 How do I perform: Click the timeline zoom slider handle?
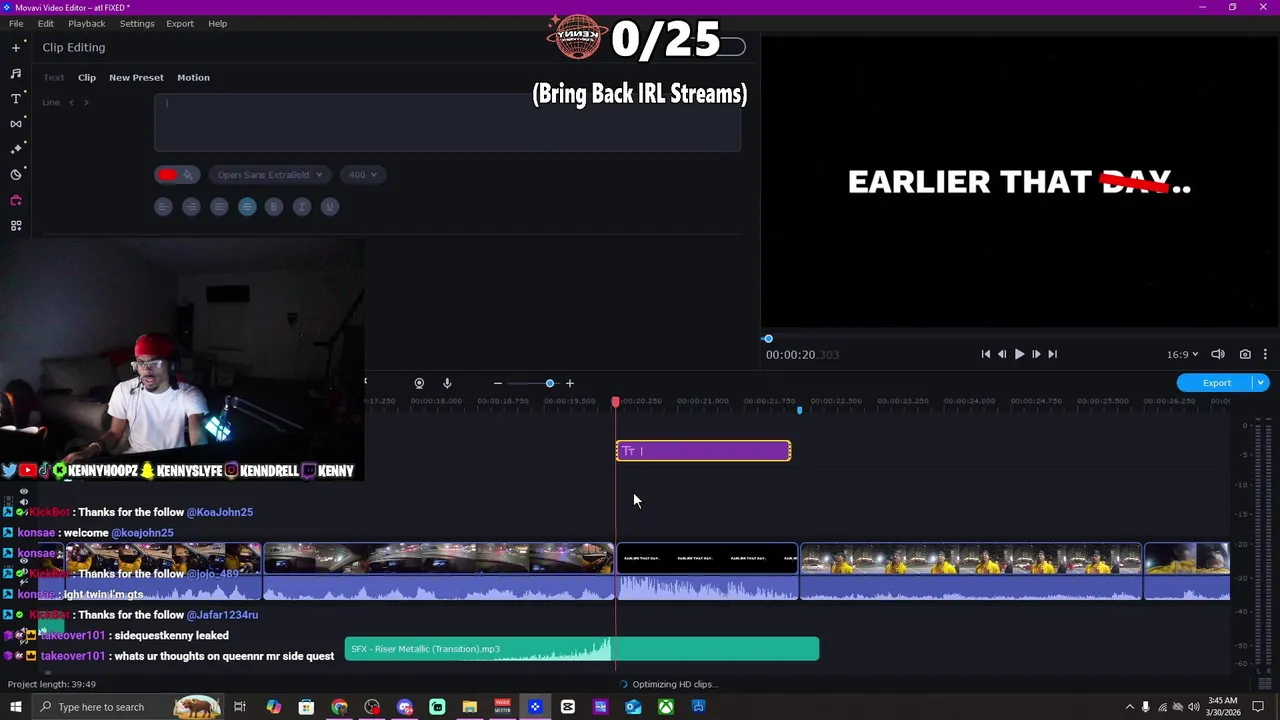[549, 383]
